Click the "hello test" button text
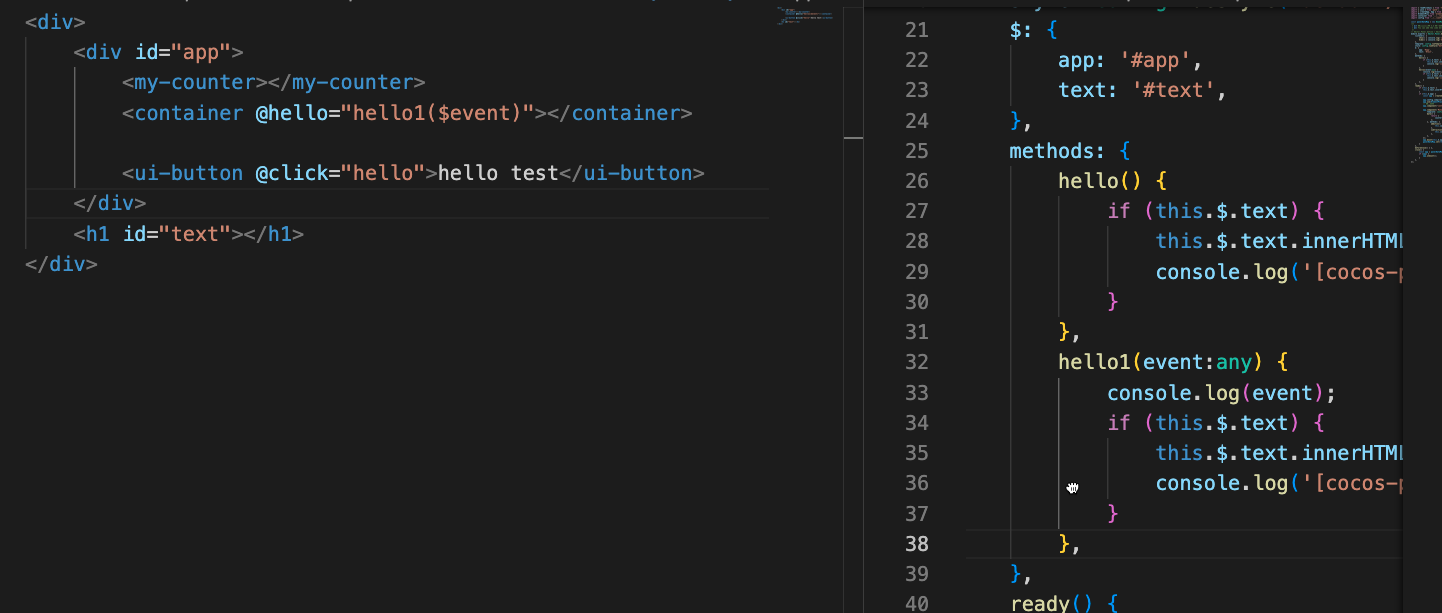Screen dimensions: 1442x613 498,173
